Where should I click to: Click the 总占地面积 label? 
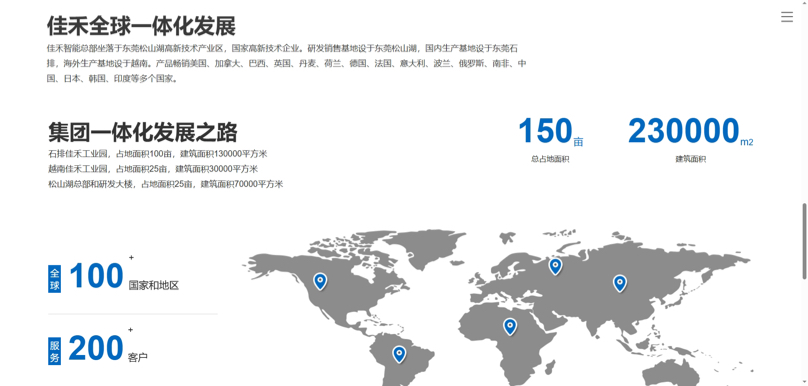click(550, 159)
